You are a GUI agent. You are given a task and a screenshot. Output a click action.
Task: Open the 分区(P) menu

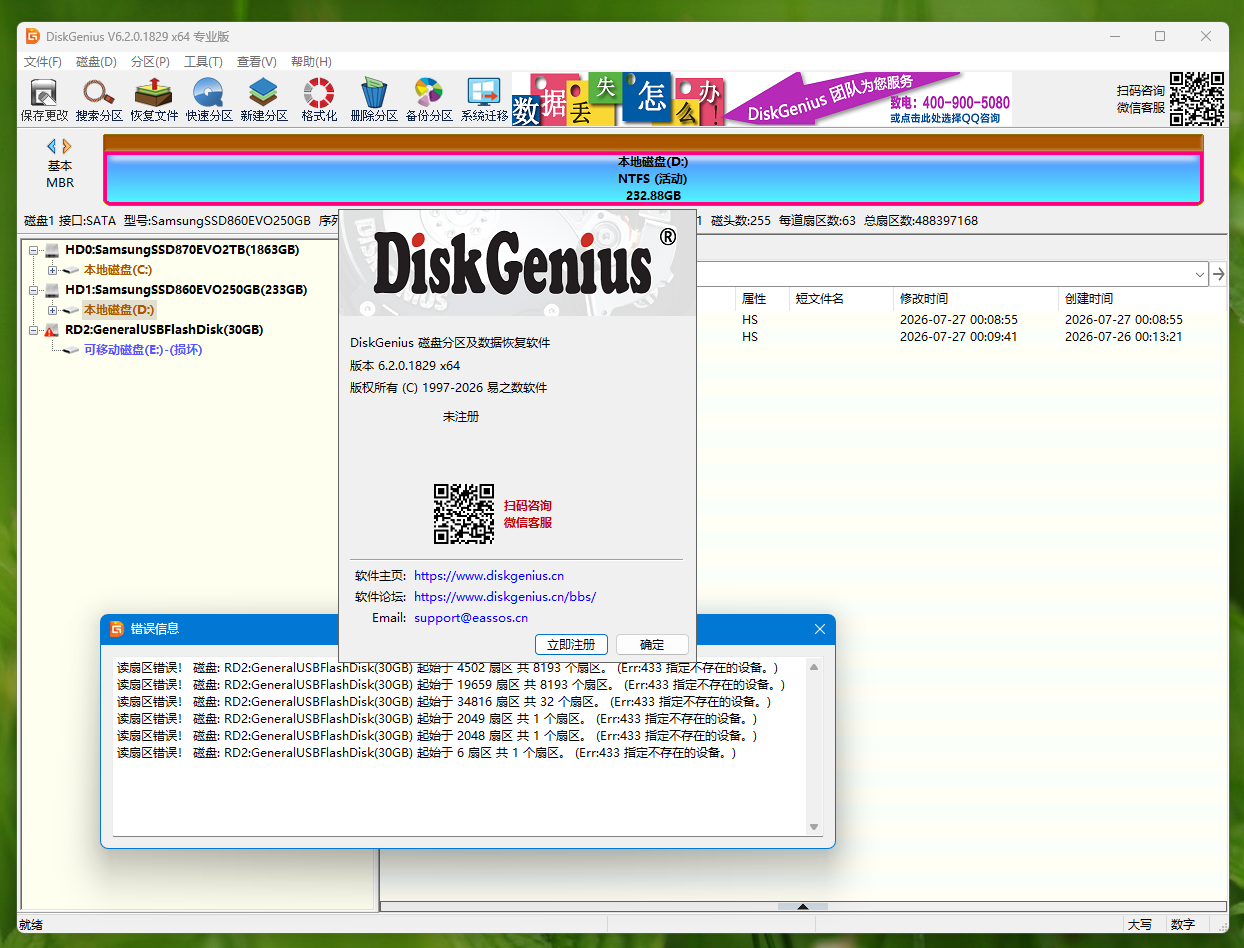[x=150, y=62]
